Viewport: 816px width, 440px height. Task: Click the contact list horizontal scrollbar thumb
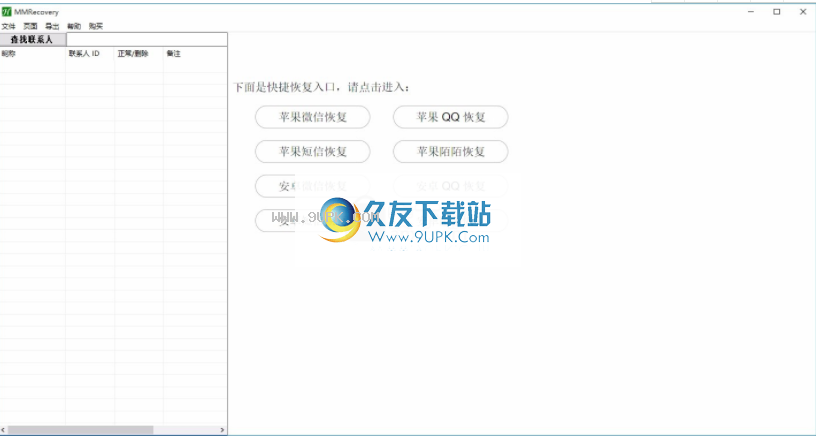coord(80,430)
